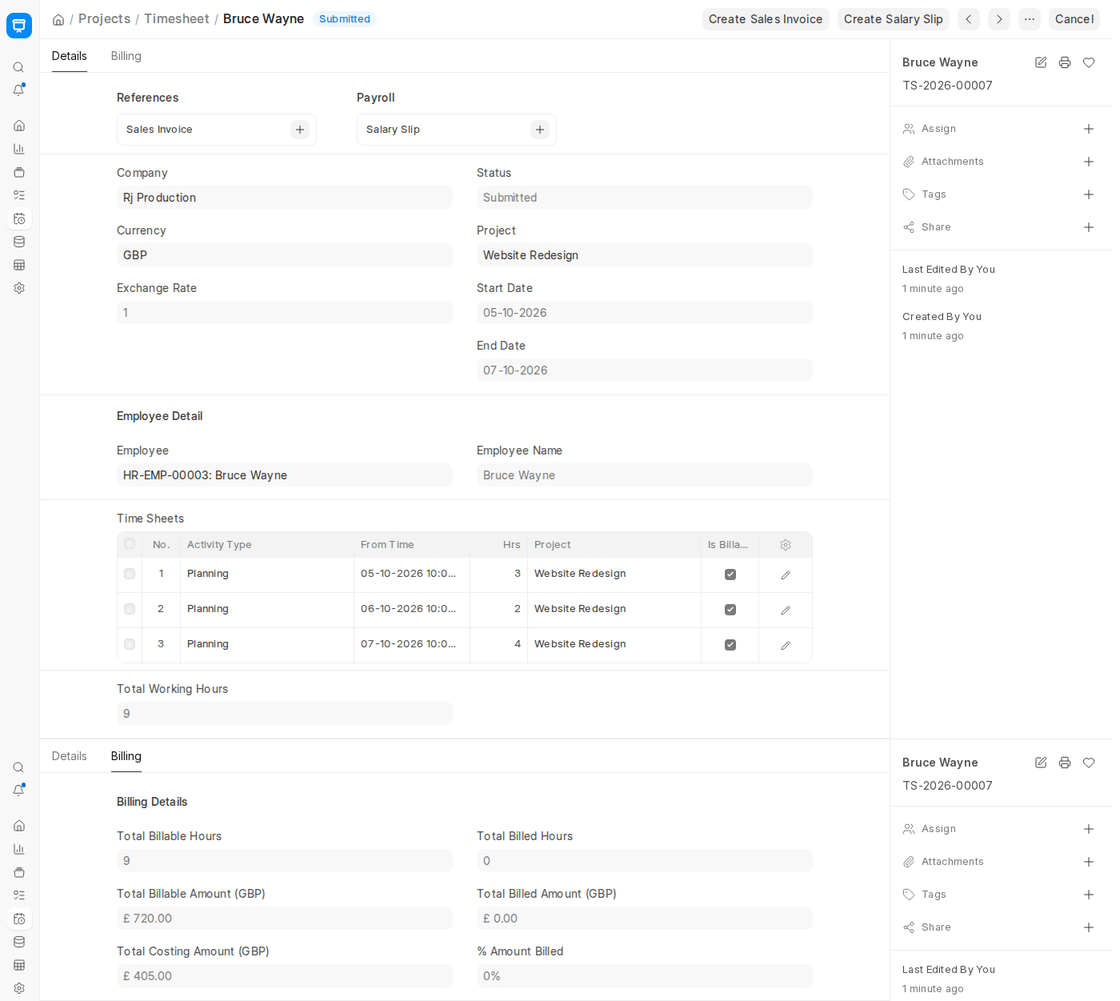Image resolution: width=1120 pixels, height=1001 pixels.
Task: Open sidebar database icon beside the Currency row
Action: click(x=19, y=241)
